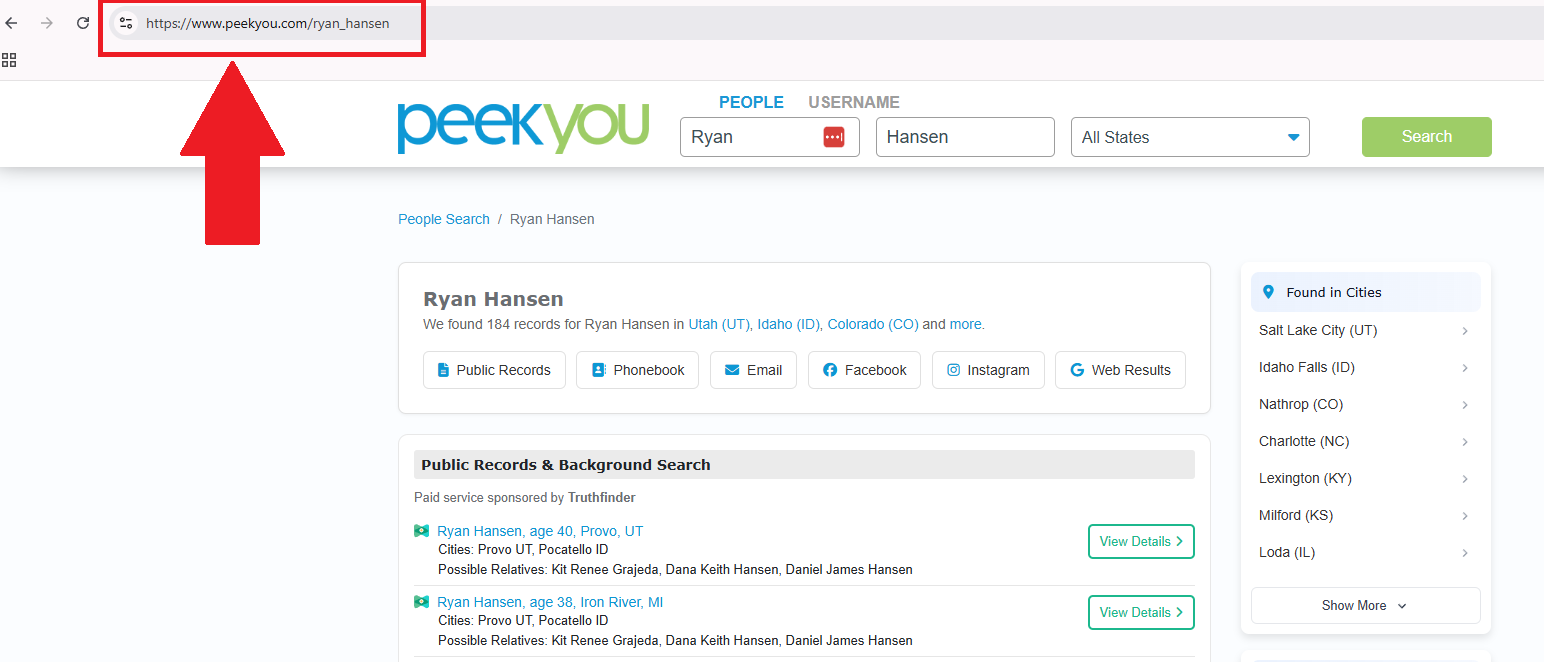Select Idaho Falls (ID) city name

pos(1307,367)
